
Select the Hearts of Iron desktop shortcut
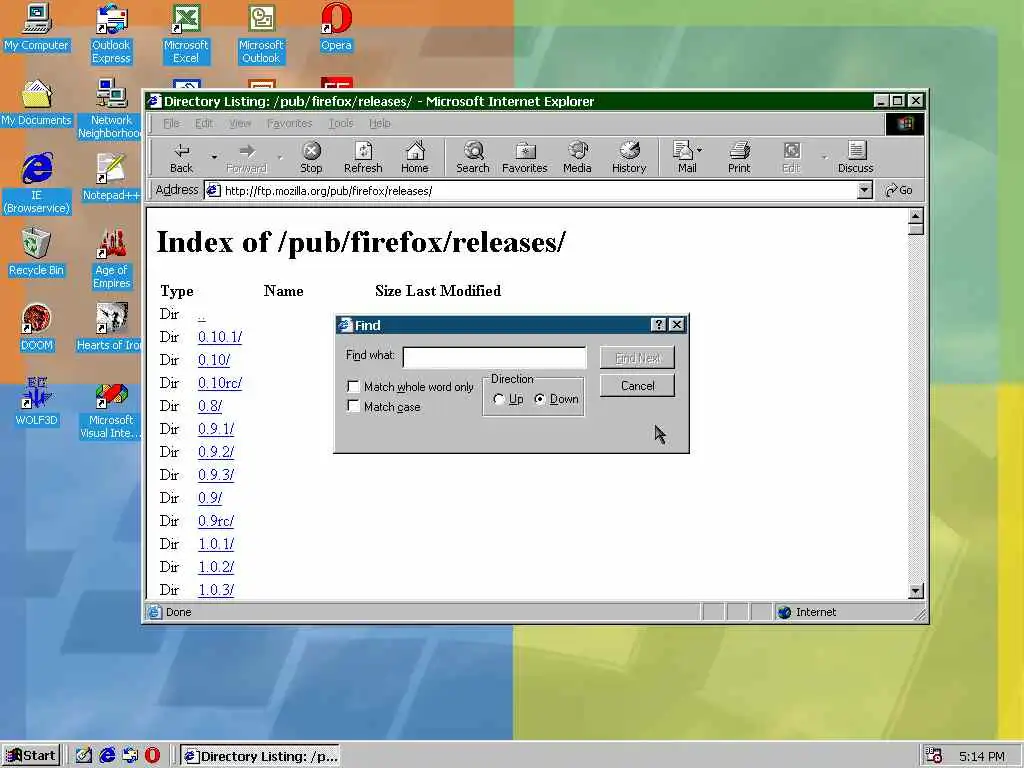109,328
